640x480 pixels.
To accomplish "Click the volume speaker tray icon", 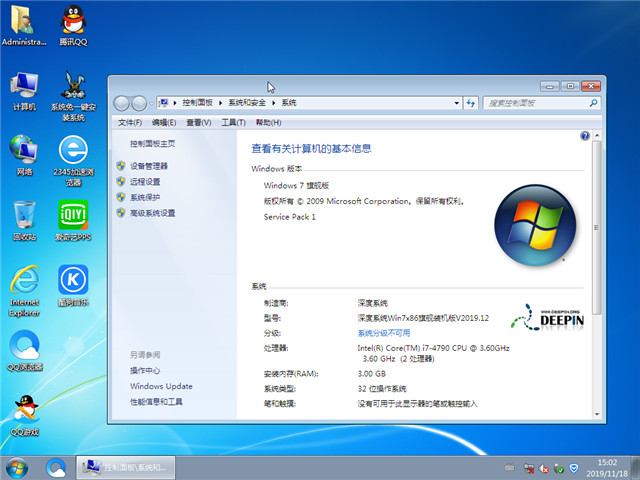I will click(x=543, y=468).
